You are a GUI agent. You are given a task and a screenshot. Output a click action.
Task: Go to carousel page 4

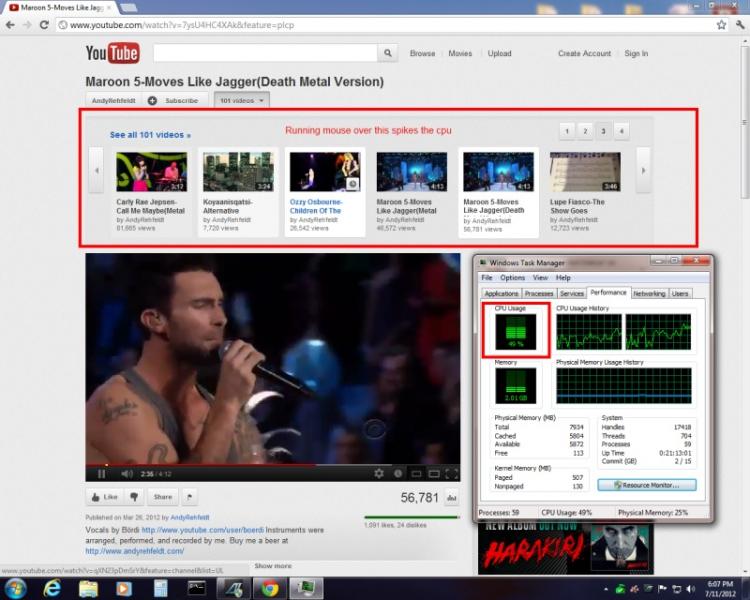pos(621,131)
